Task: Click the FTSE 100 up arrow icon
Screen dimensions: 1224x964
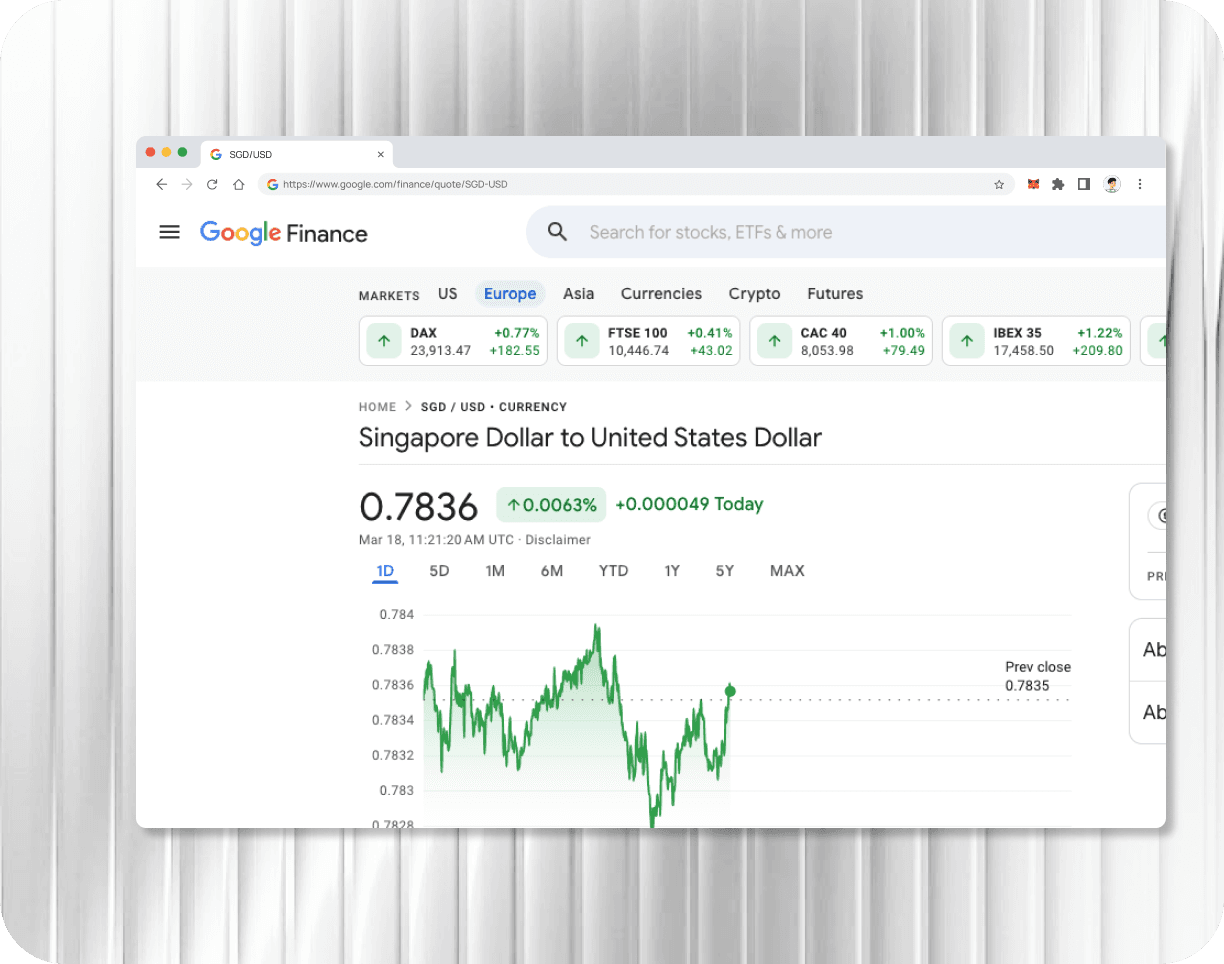Action: point(581,341)
